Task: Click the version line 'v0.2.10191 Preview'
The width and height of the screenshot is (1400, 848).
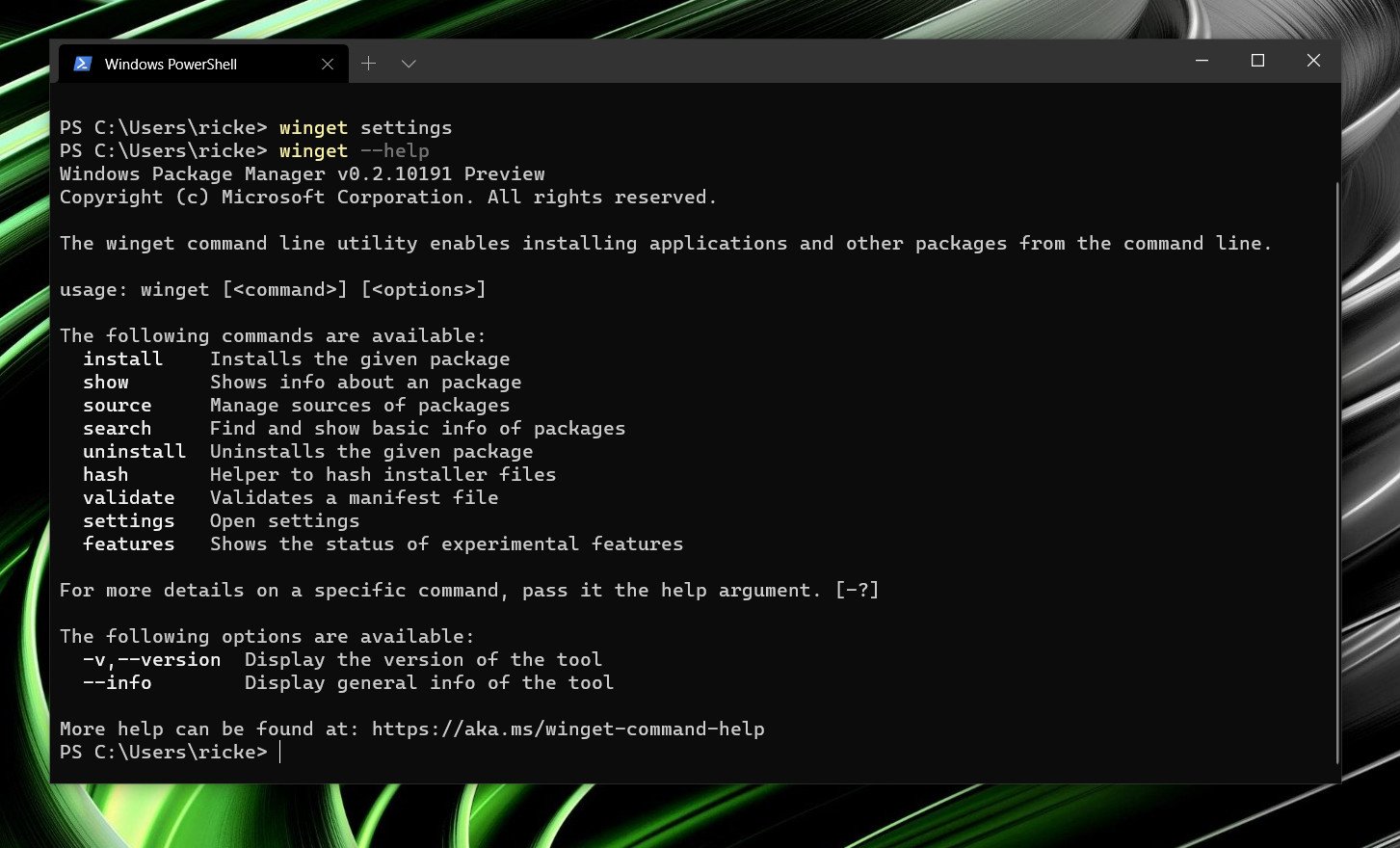Action: pos(440,173)
